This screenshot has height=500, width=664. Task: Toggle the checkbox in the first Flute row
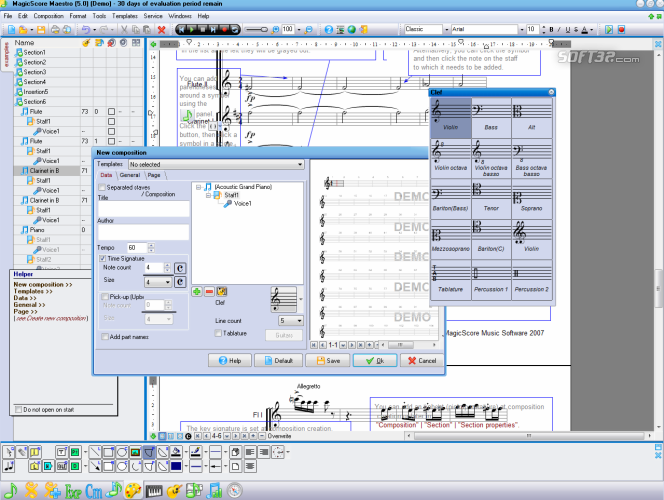click(111, 111)
